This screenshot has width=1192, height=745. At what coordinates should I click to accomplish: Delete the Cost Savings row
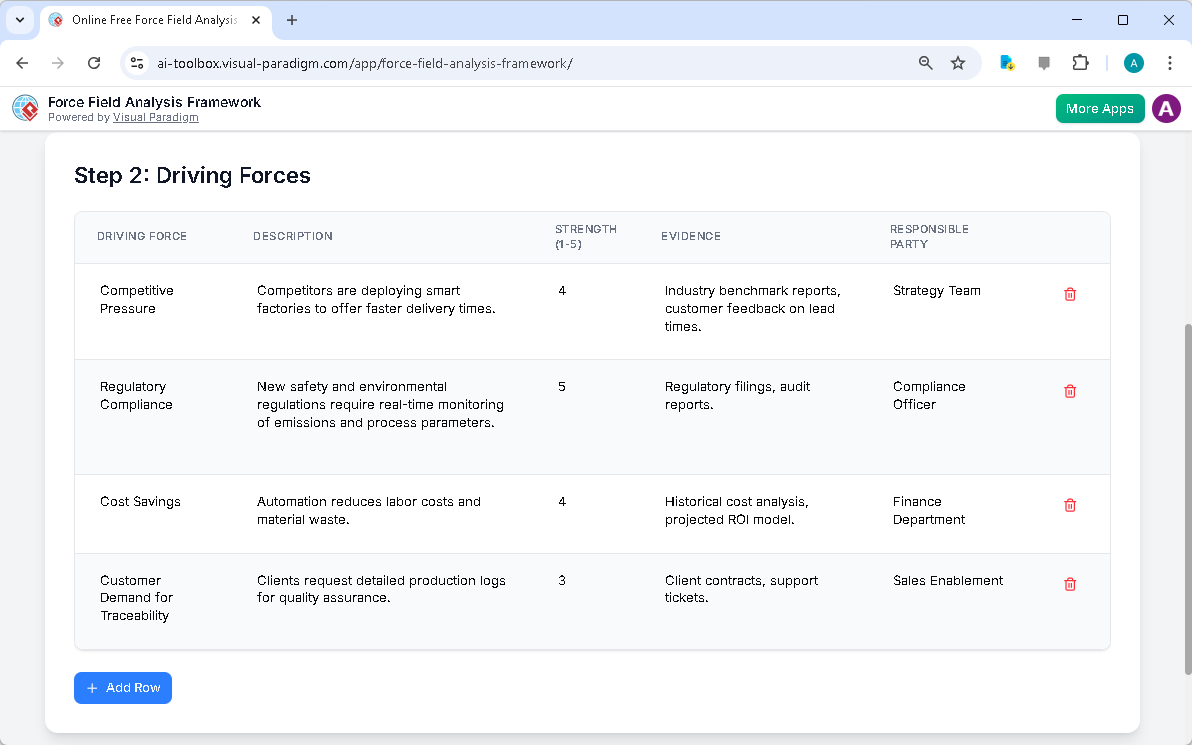click(1069, 505)
